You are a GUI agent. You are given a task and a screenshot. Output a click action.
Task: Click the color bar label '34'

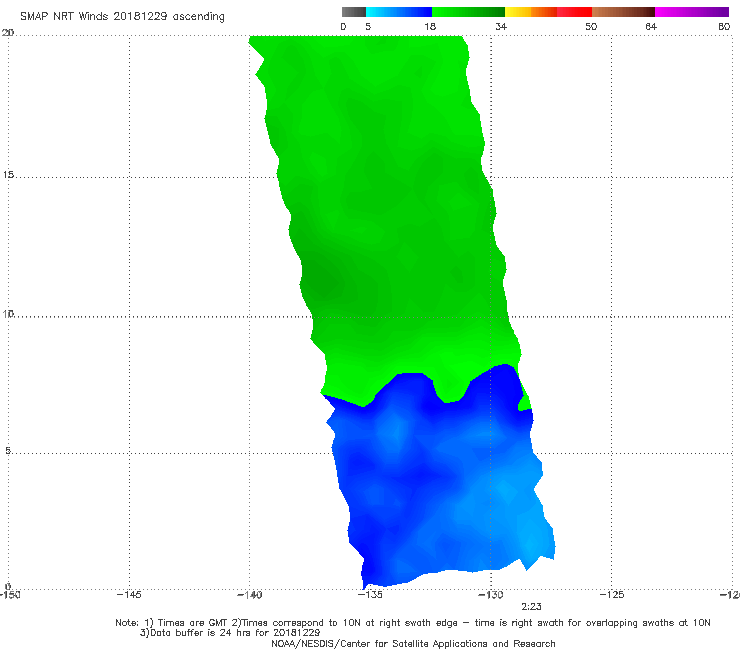[x=501, y=26]
